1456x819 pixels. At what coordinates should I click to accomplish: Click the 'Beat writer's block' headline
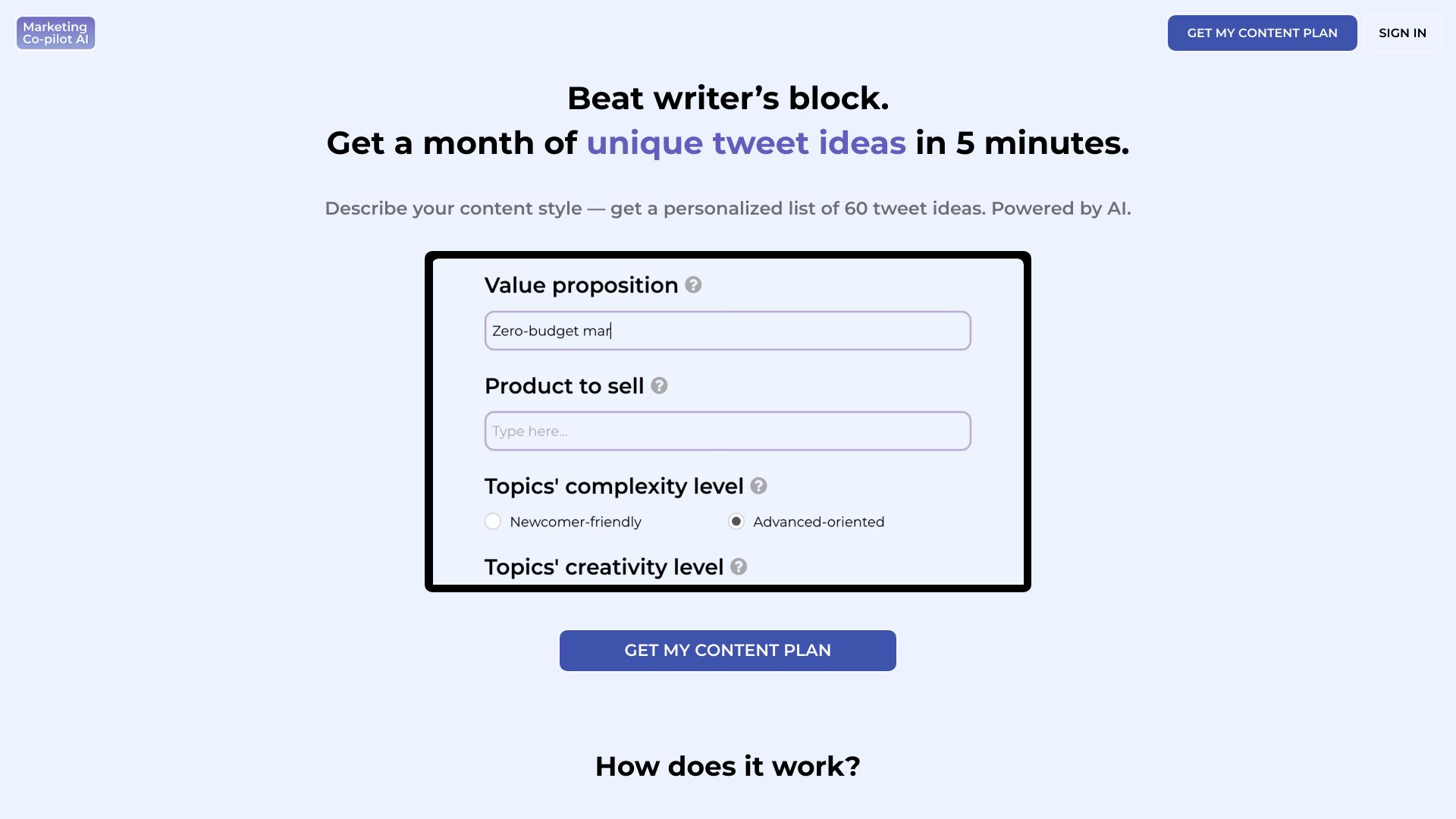coord(727,98)
